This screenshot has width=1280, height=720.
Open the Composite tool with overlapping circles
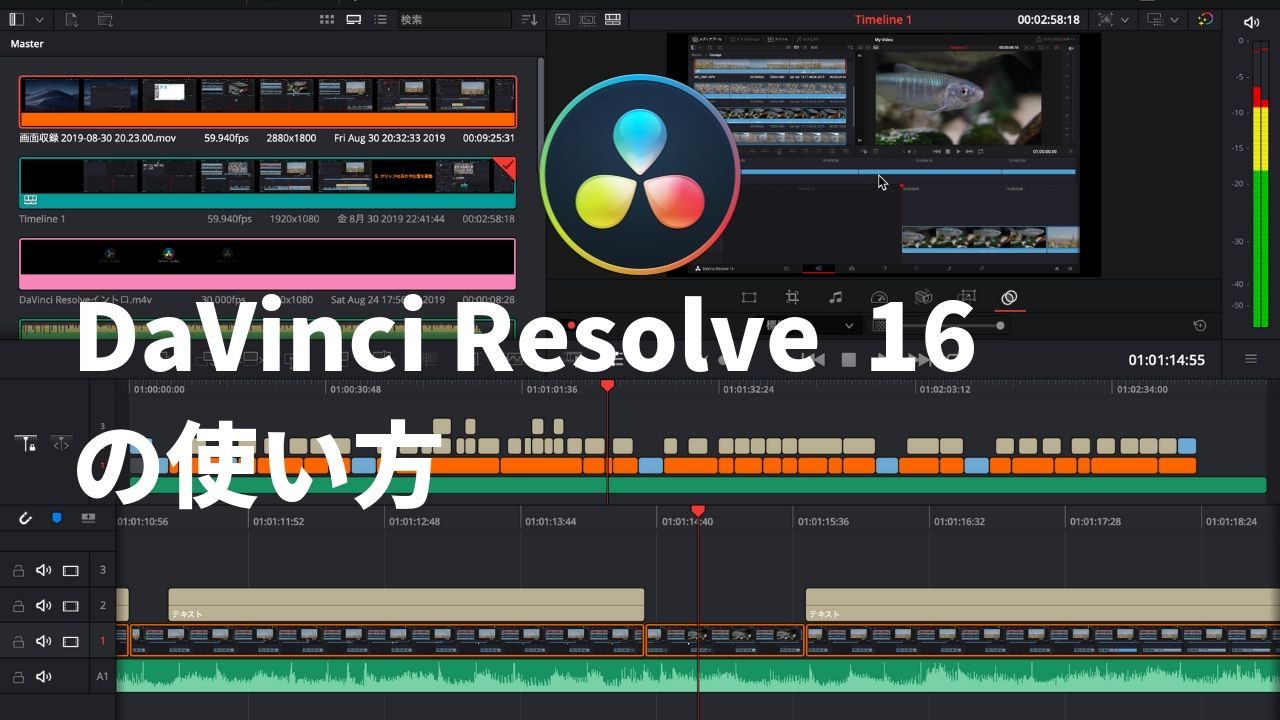1009,297
